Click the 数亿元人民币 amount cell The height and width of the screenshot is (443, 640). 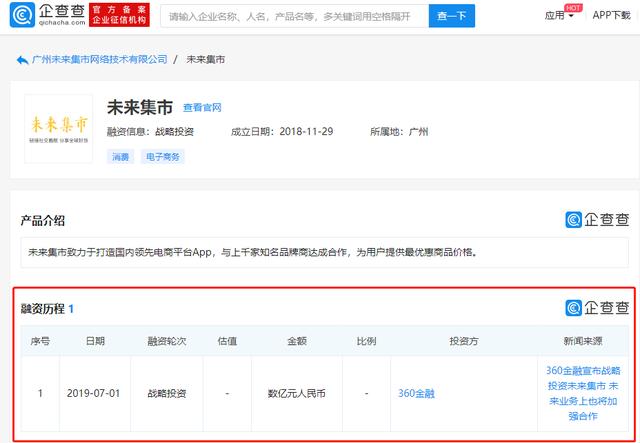[297, 394]
